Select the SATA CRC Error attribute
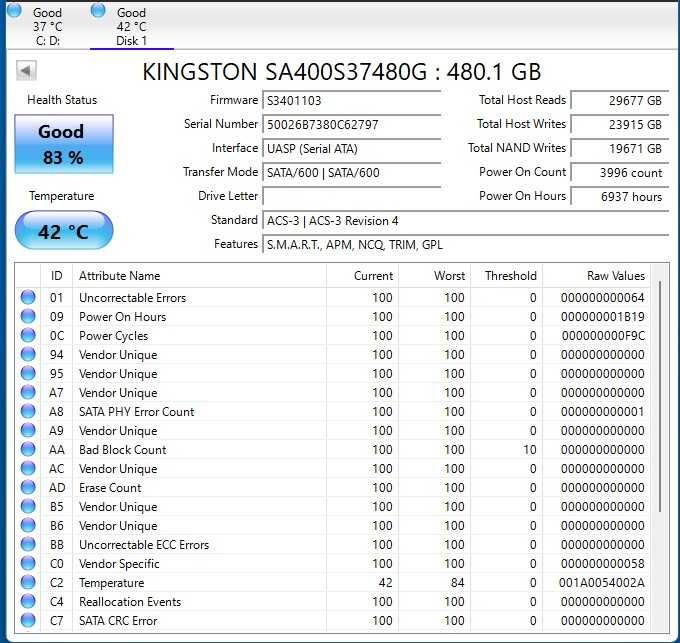The width and height of the screenshot is (680, 643). click(x=118, y=621)
